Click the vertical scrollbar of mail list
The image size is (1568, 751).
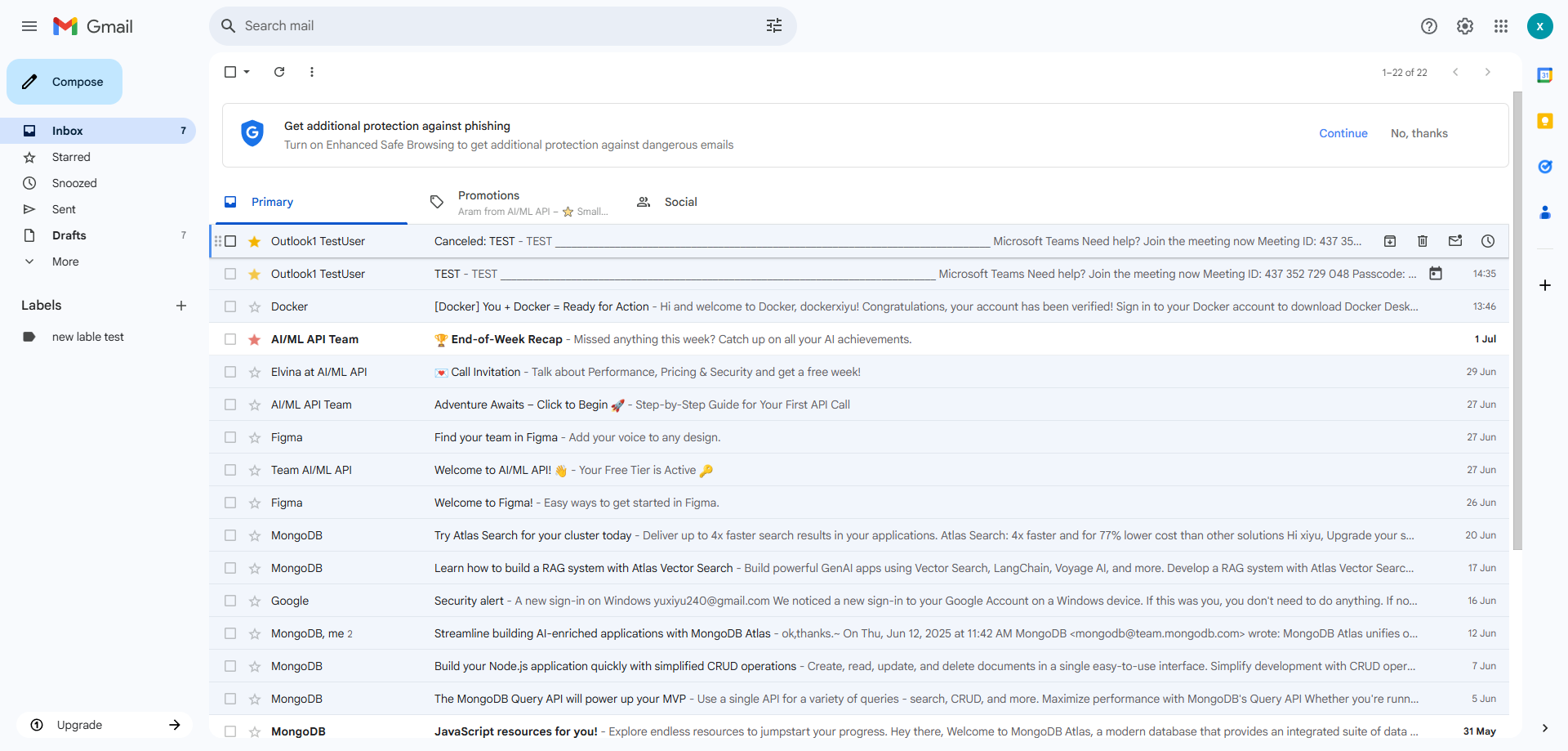coord(1517,320)
